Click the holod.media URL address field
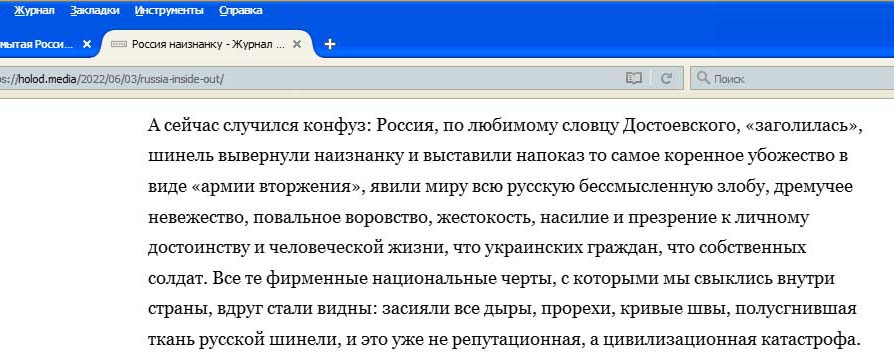This screenshot has height=361, width=894. [308, 79]
